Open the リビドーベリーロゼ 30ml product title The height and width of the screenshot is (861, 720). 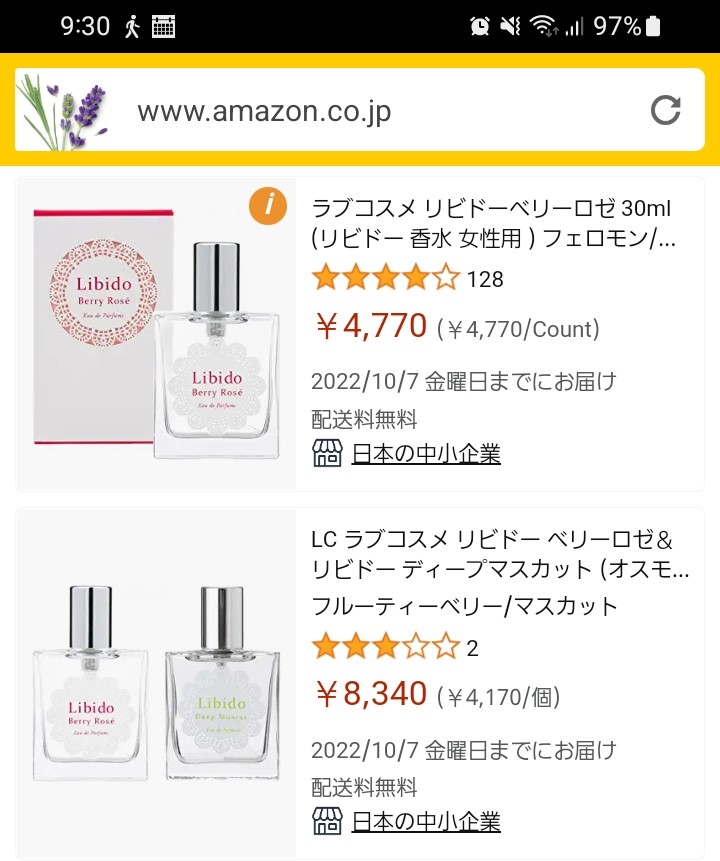click(493, 223)
